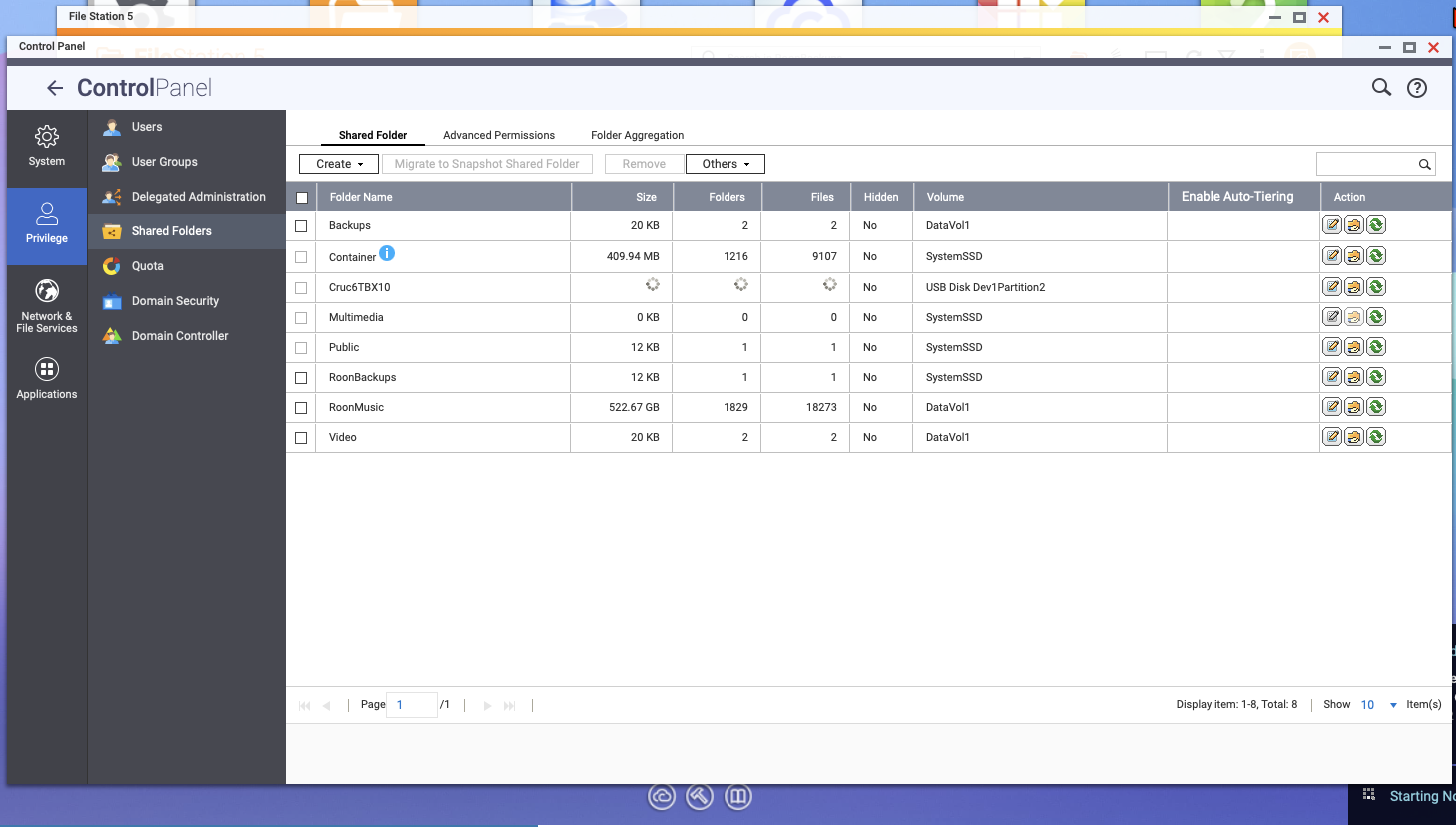Open the Others dropdown
1456x827 pixels.
click(x=726, y=164)
